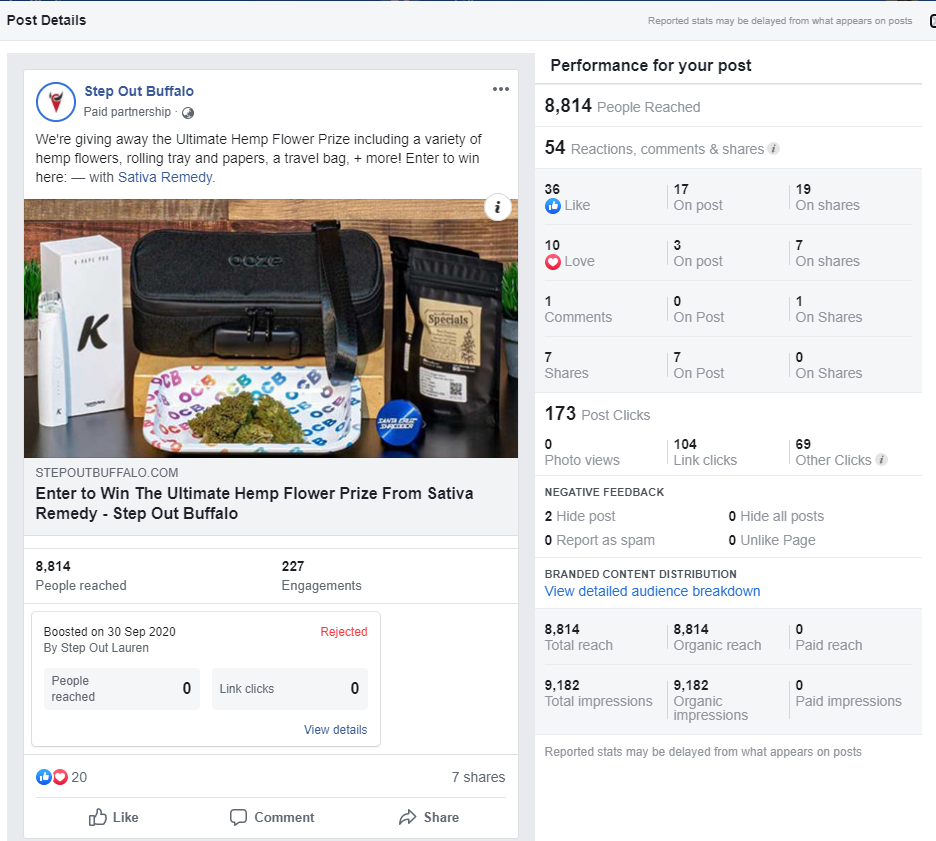
Task: Click the 54 Reactions, comments & shares total
Action: pyautogui.click(x=654, y=148)
